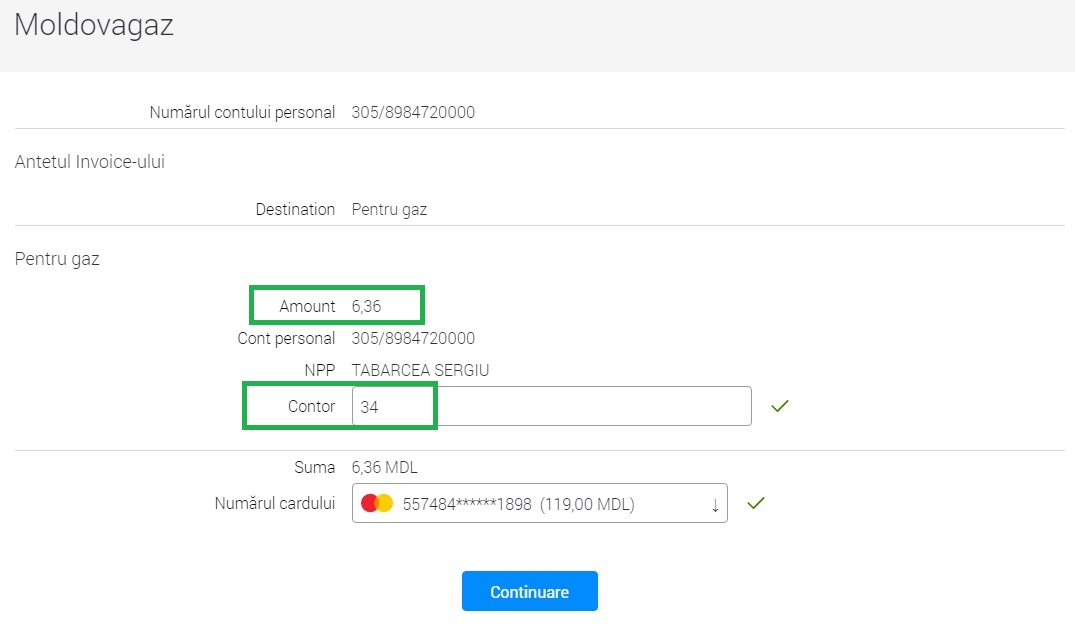Click the Contor field label
The width and height of the screenshot is (1075, 625).
pyautogui.click(x=312, y=406)
